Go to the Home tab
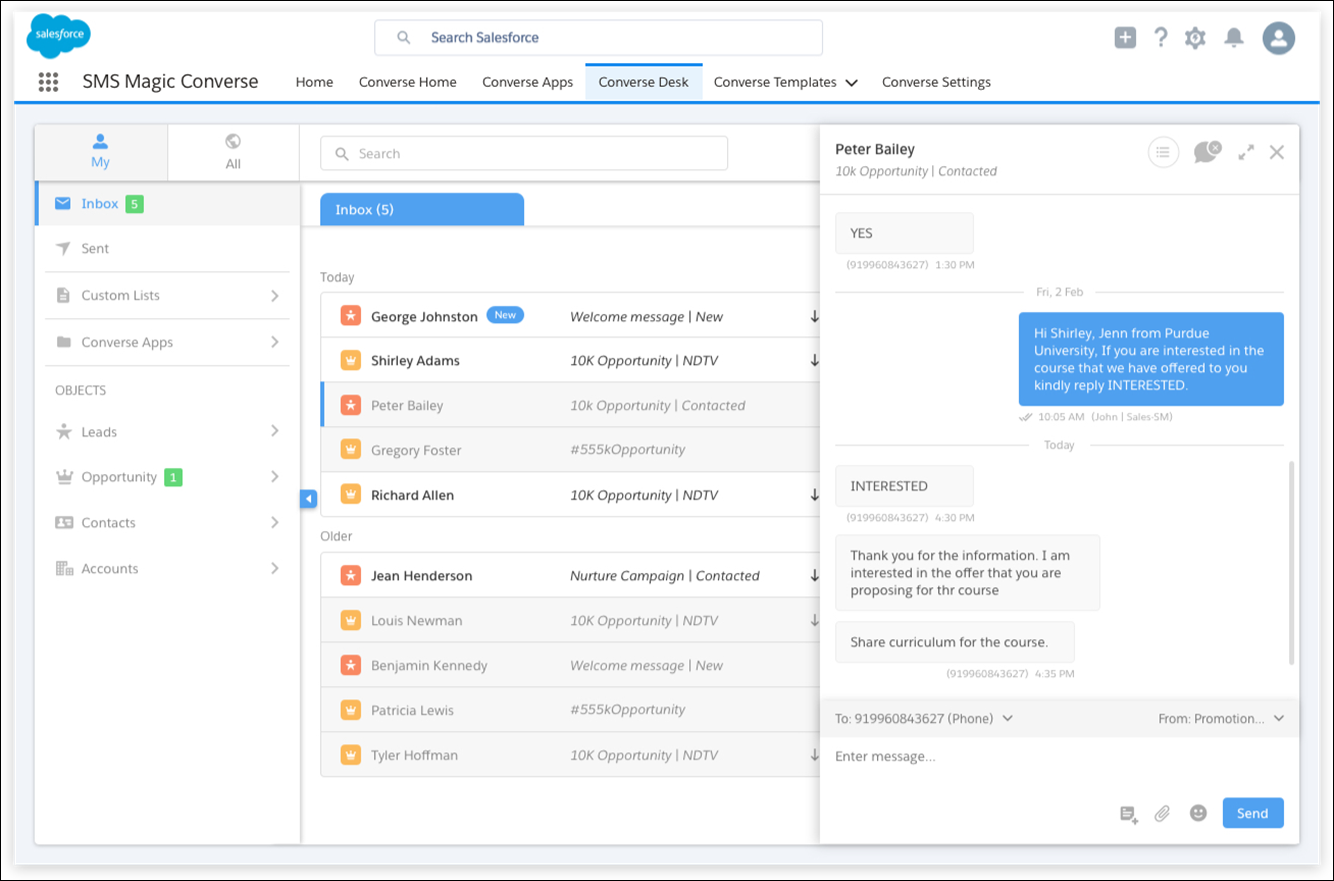 (x=314, y=82)
